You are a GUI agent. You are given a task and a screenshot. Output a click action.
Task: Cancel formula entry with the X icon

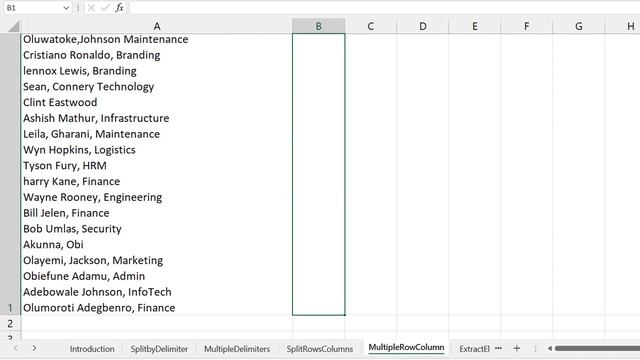pos(91,8)
